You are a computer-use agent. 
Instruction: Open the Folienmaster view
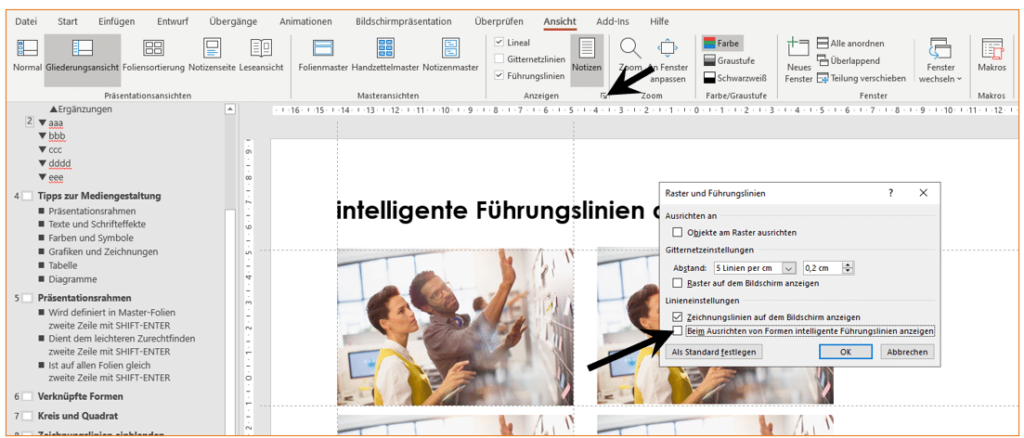coord(323,55)
